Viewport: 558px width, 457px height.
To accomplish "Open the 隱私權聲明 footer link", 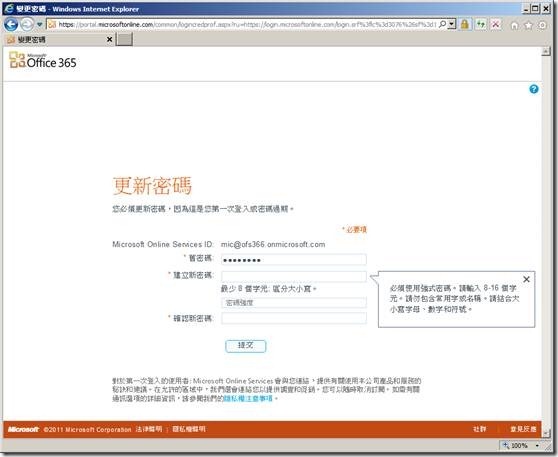I will (x=189, y=429).
